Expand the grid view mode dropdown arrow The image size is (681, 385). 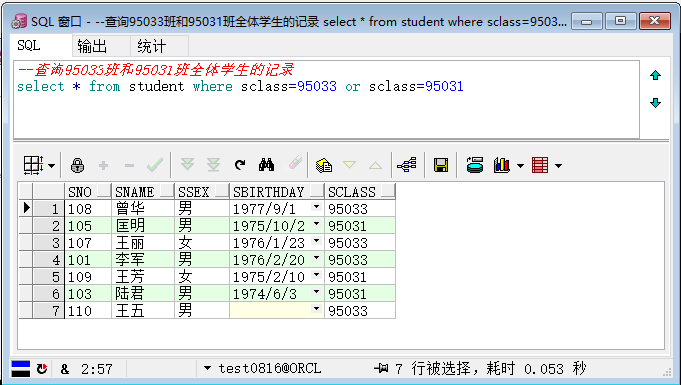51,166
